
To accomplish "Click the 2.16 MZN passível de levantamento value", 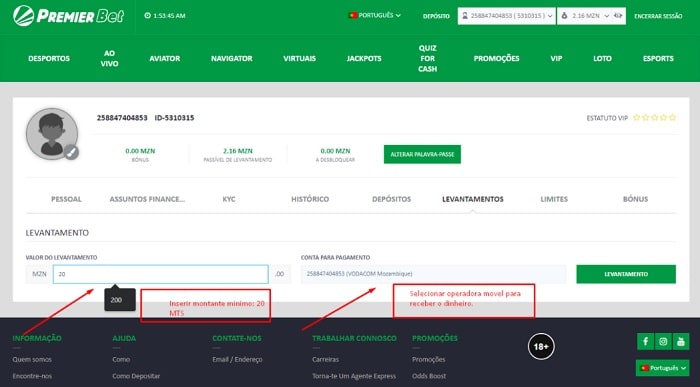I will (x=238, y=151).
